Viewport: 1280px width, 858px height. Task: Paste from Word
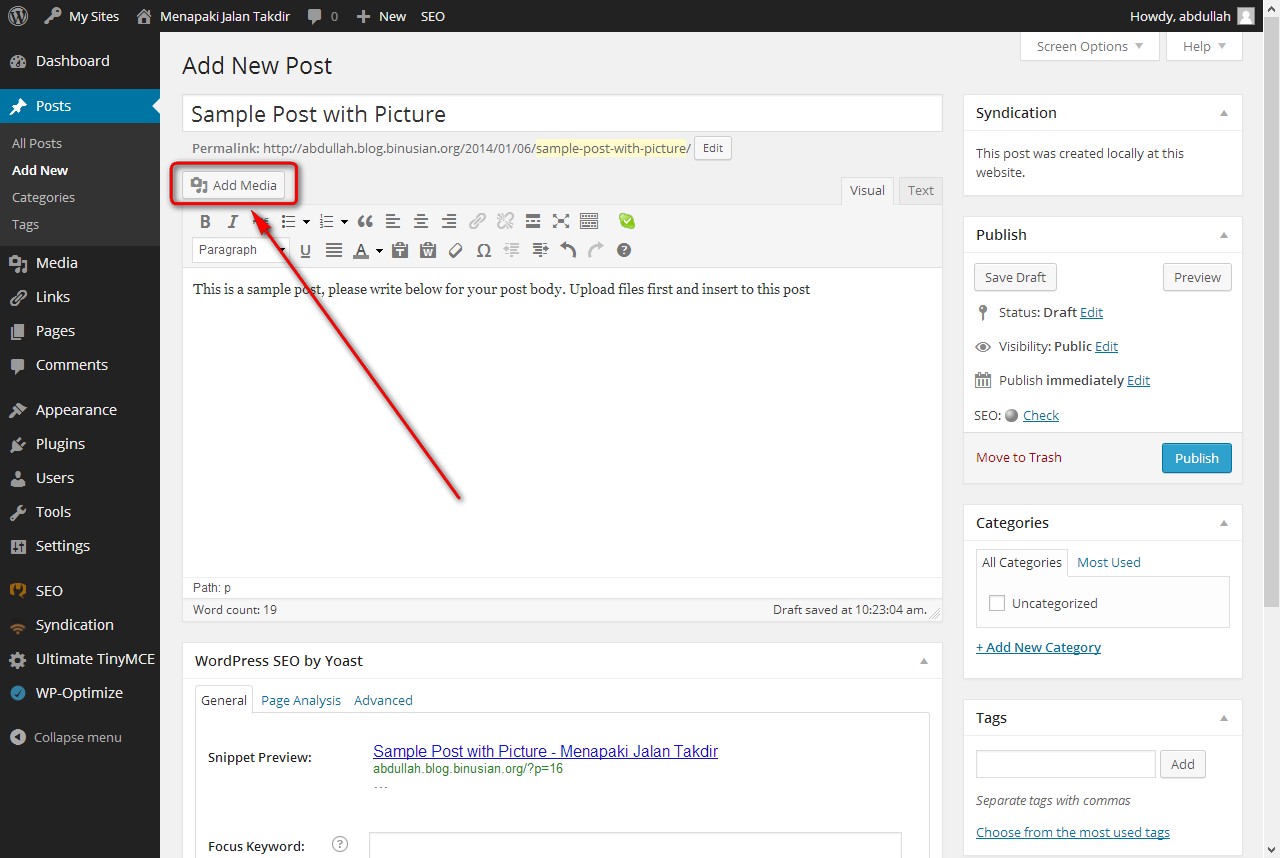428,250
